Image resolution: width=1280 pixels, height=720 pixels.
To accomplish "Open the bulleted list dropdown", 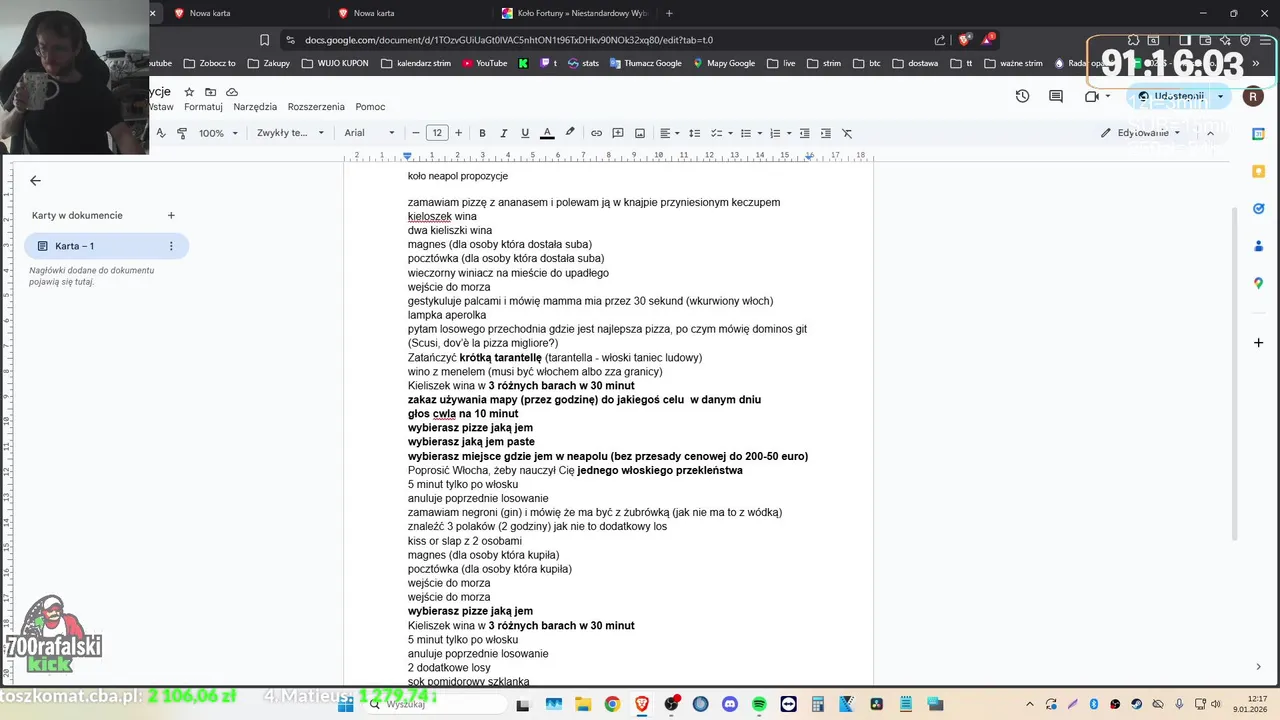I will [x=751, y=133].
